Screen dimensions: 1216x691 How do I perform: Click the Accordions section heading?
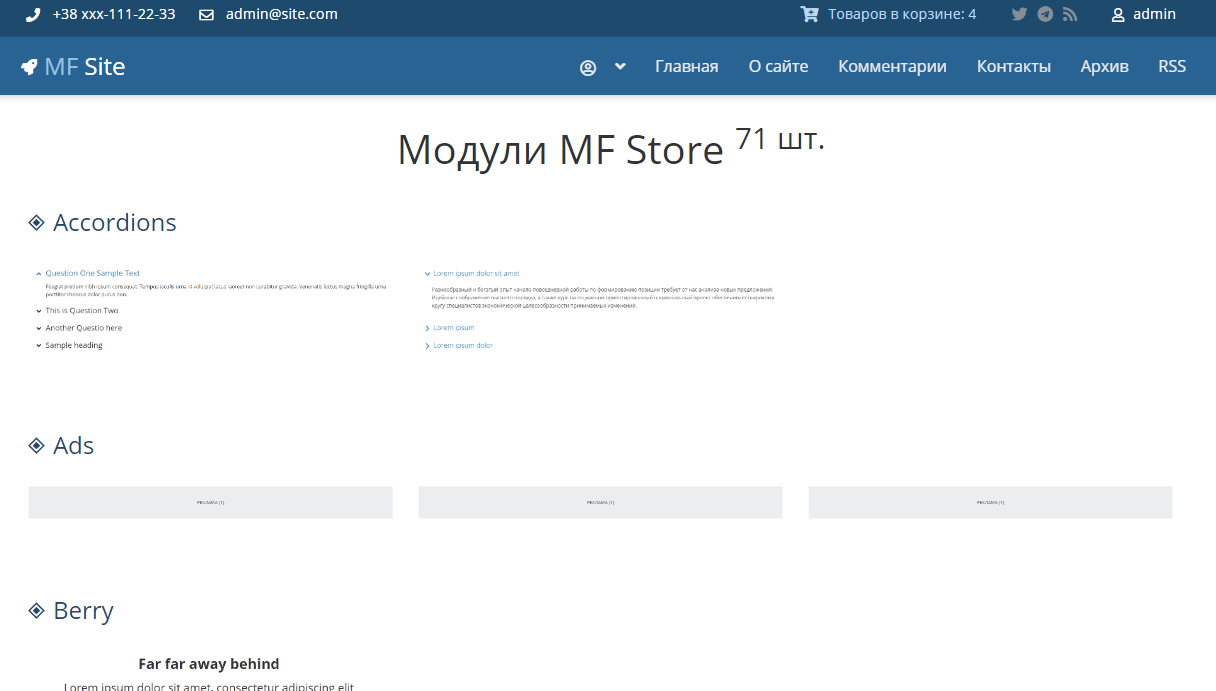(114, 223)
